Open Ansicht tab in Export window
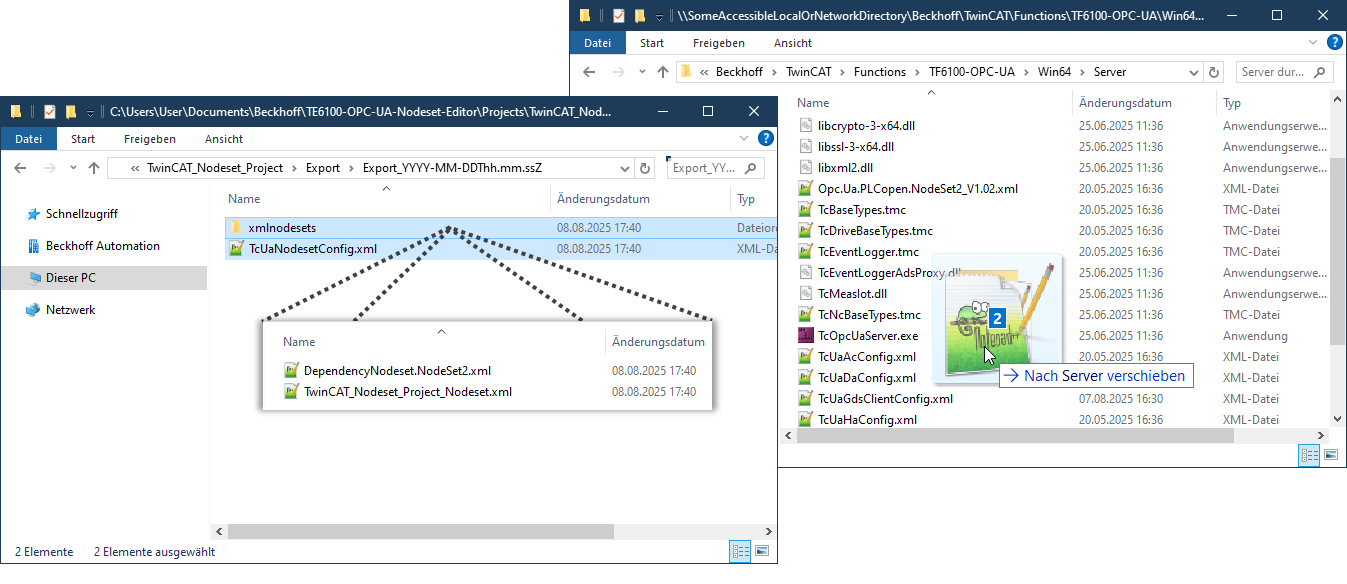The image size is (1347, 584). (223, 139)
